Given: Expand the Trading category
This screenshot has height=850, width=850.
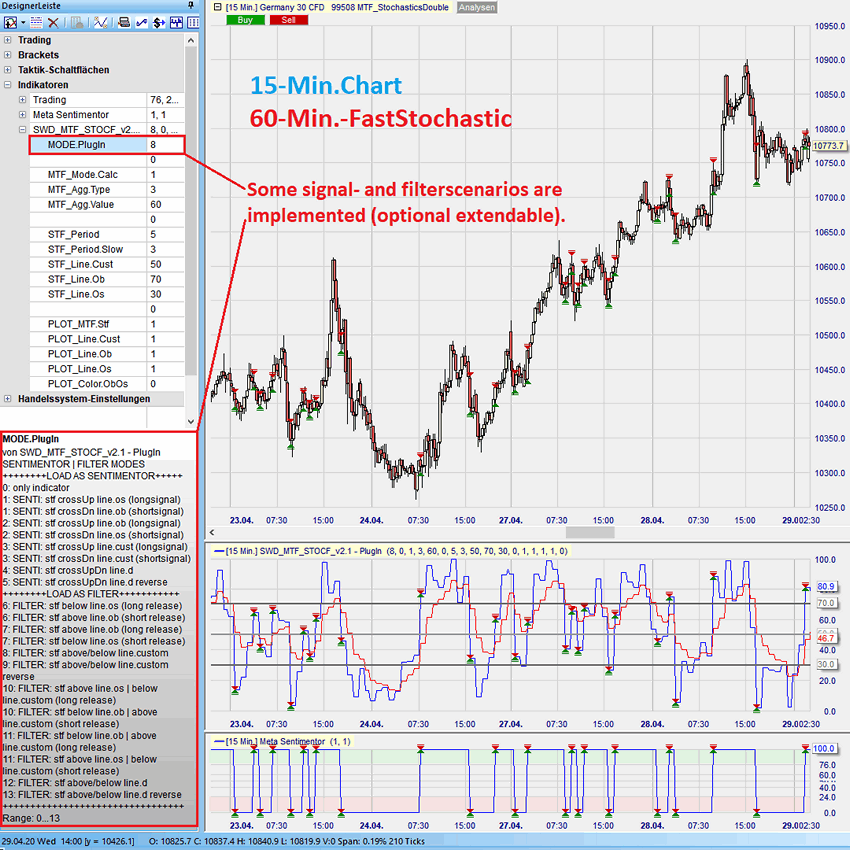Looking at the screenshot, I should 8,40.
